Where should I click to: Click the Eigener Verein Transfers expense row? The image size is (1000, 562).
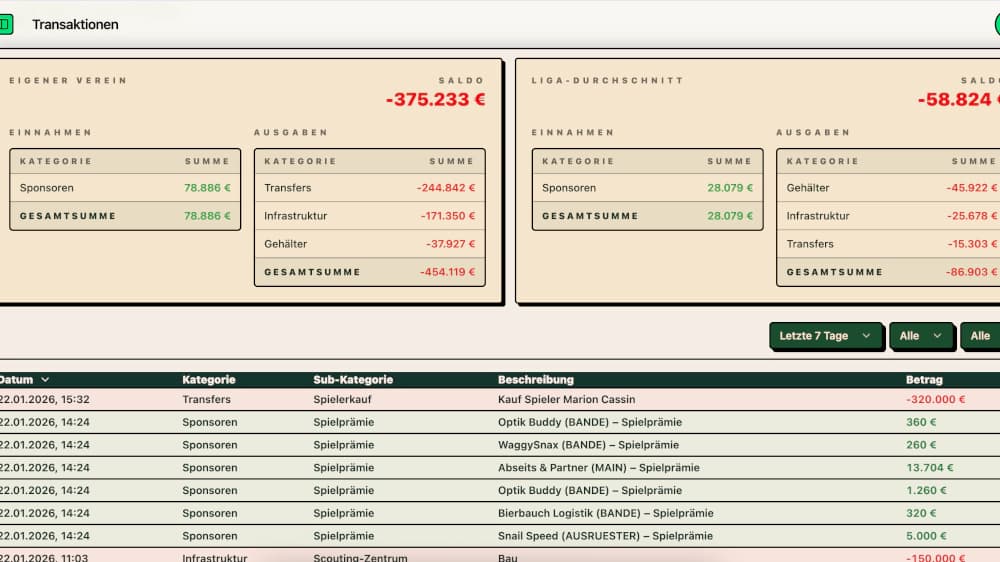tap(369, 188)
